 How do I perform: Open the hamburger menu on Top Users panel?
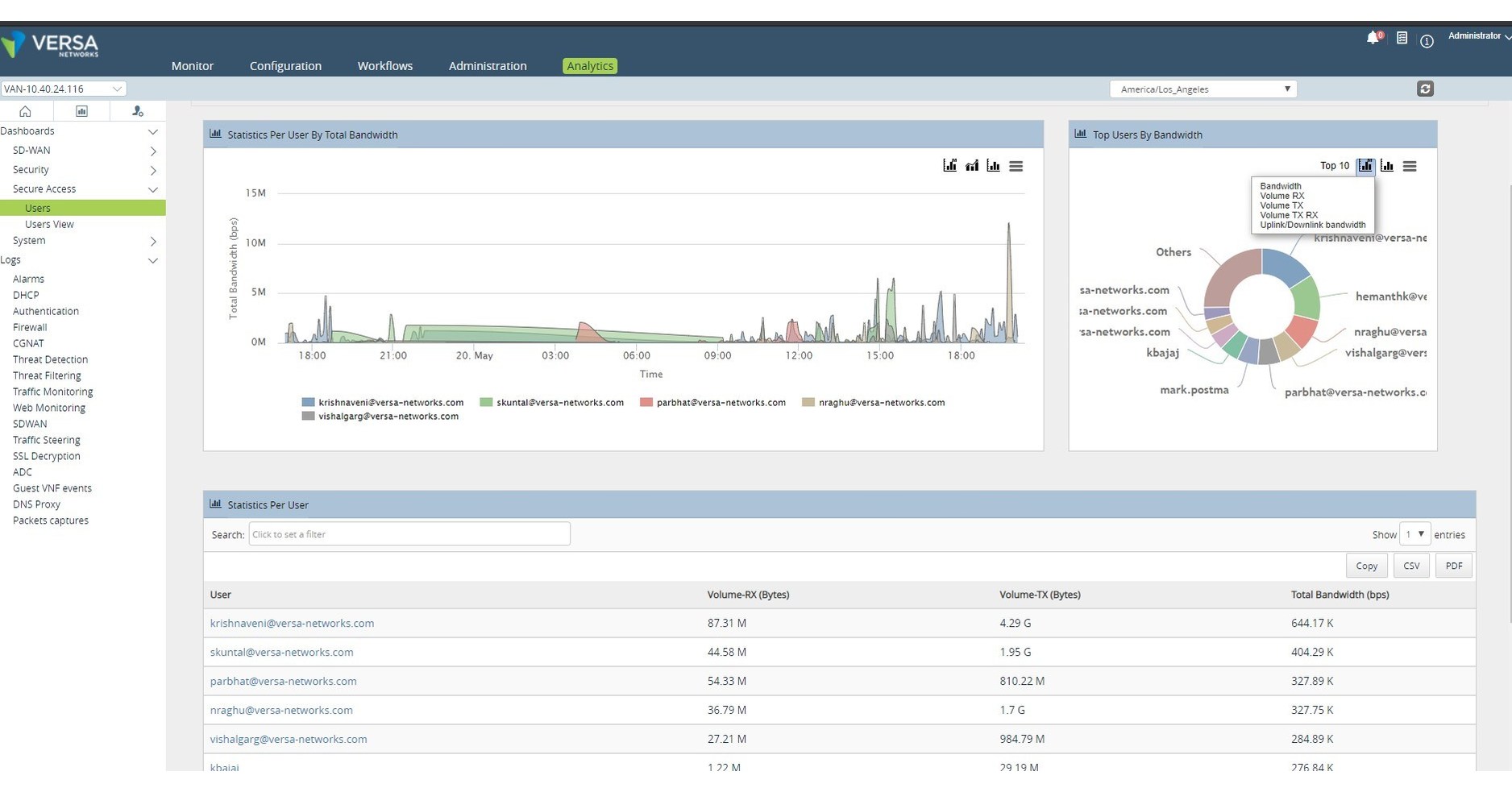(1410, 166)
